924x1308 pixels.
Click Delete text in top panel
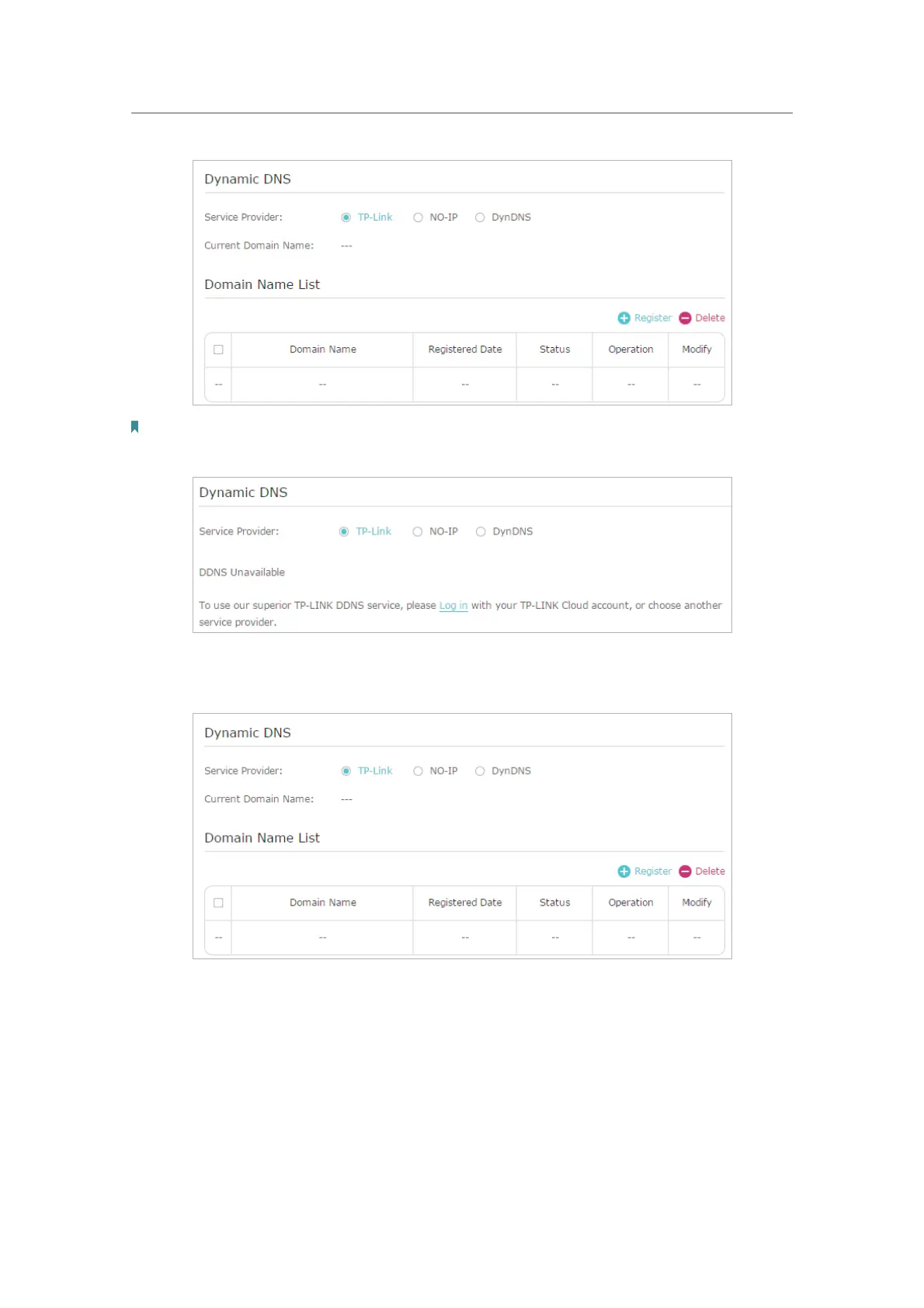[x=710, y=318]
